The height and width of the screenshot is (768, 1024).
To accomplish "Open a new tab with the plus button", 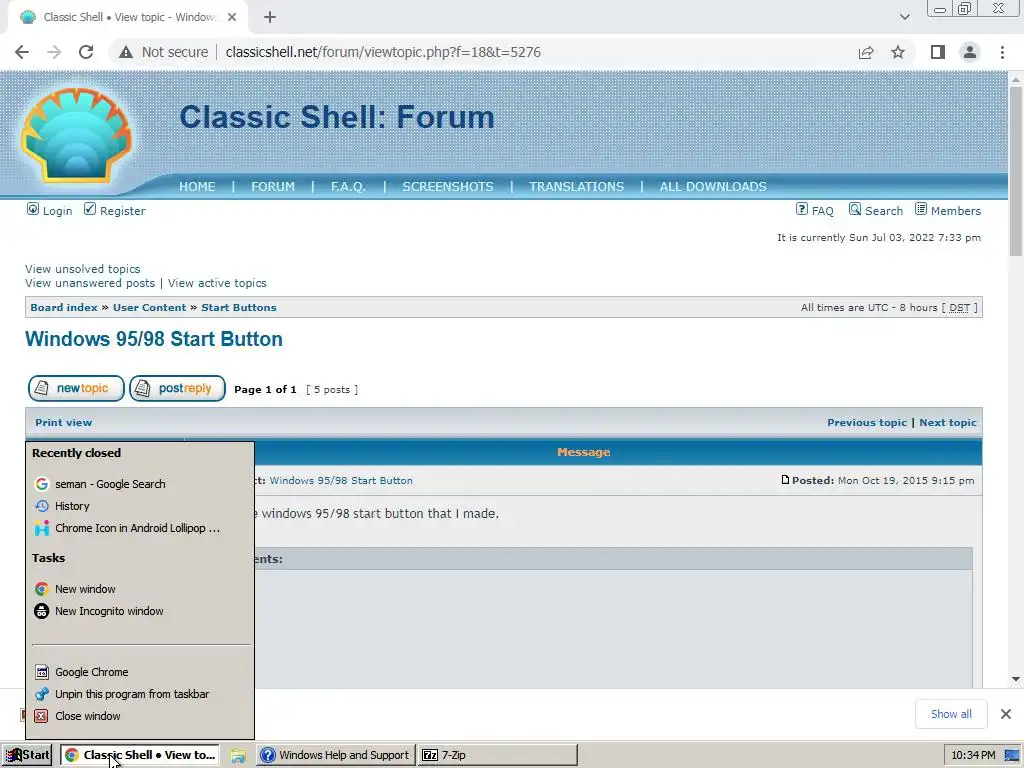I will coord(270,18).
